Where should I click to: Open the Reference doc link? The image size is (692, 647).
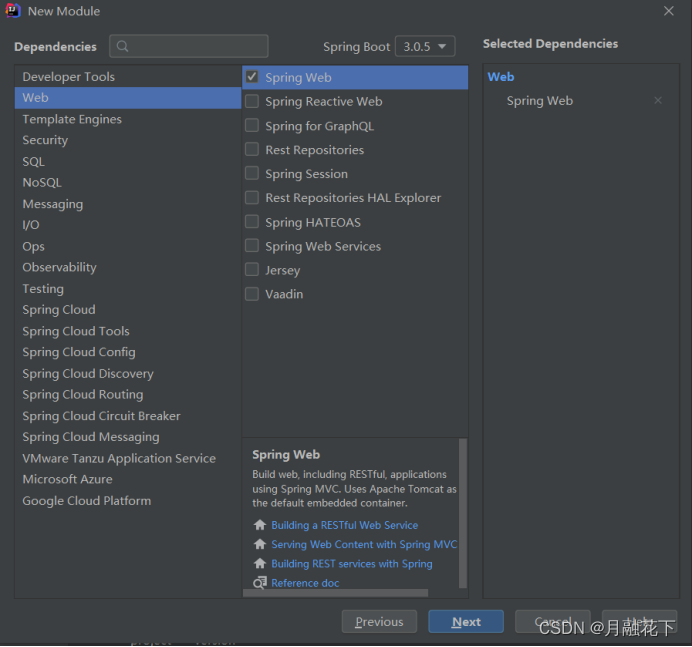[x=305, y=583]
